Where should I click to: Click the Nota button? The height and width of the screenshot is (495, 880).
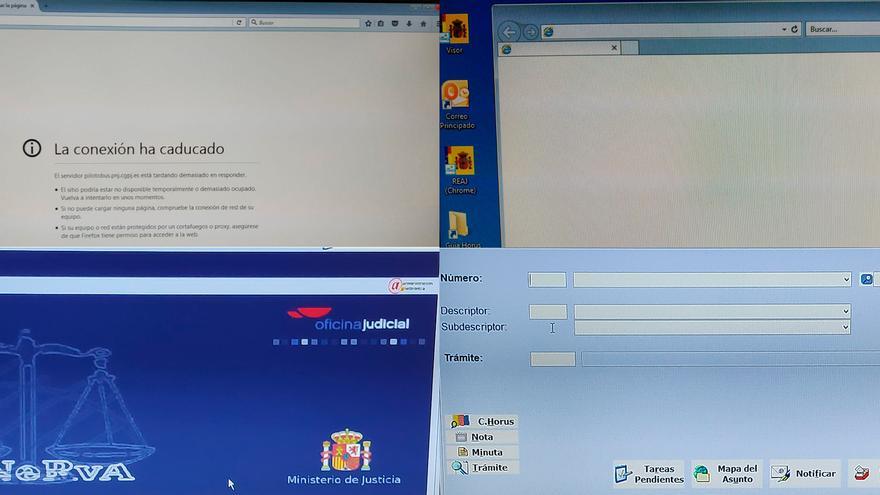point(483,437)
